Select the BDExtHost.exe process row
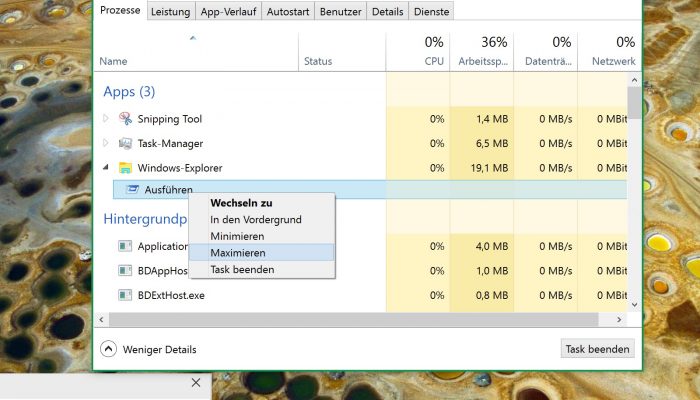 coord(361,295)
